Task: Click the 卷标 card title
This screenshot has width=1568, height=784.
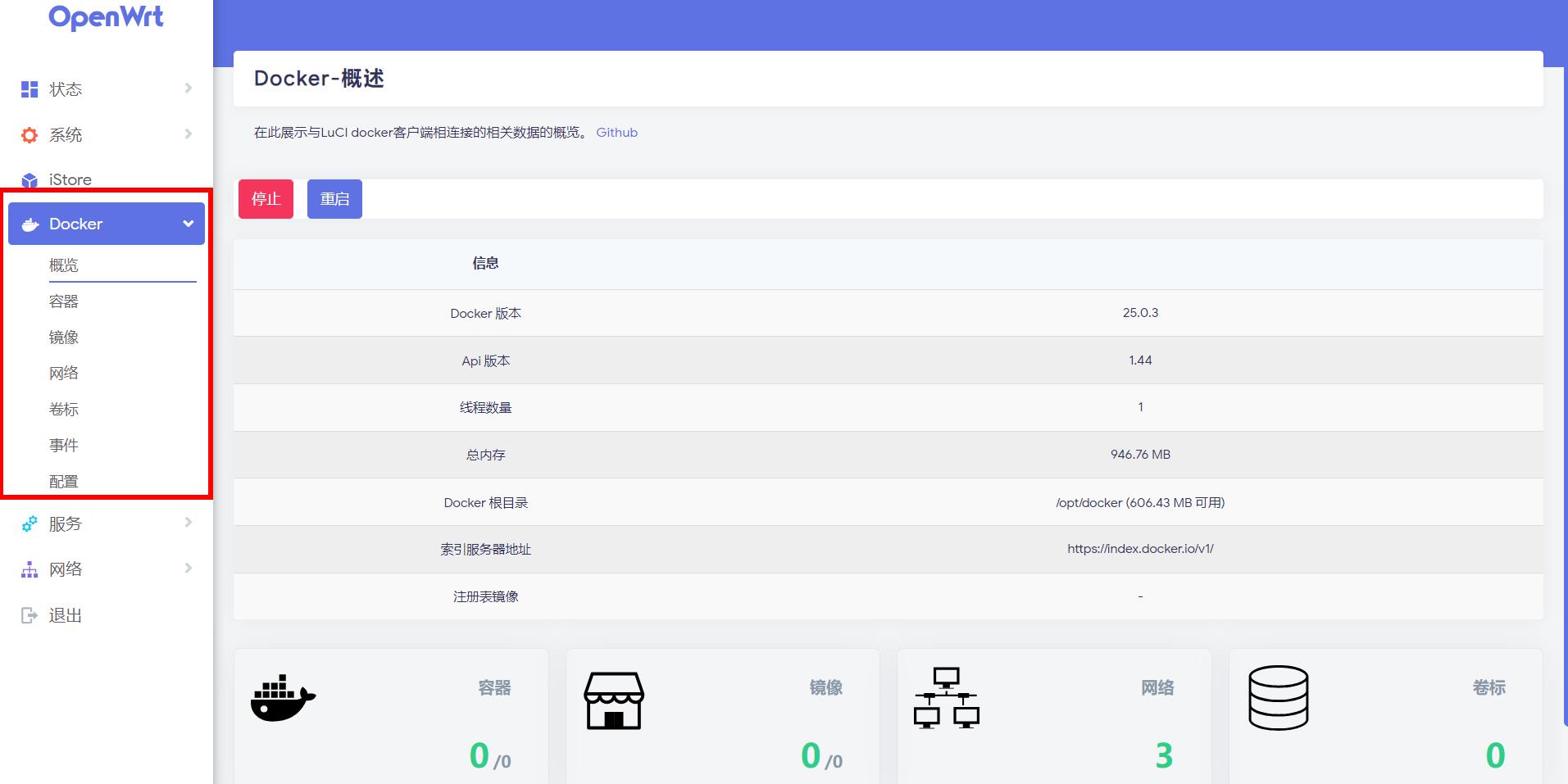Action: click(x=1489, y=688)
